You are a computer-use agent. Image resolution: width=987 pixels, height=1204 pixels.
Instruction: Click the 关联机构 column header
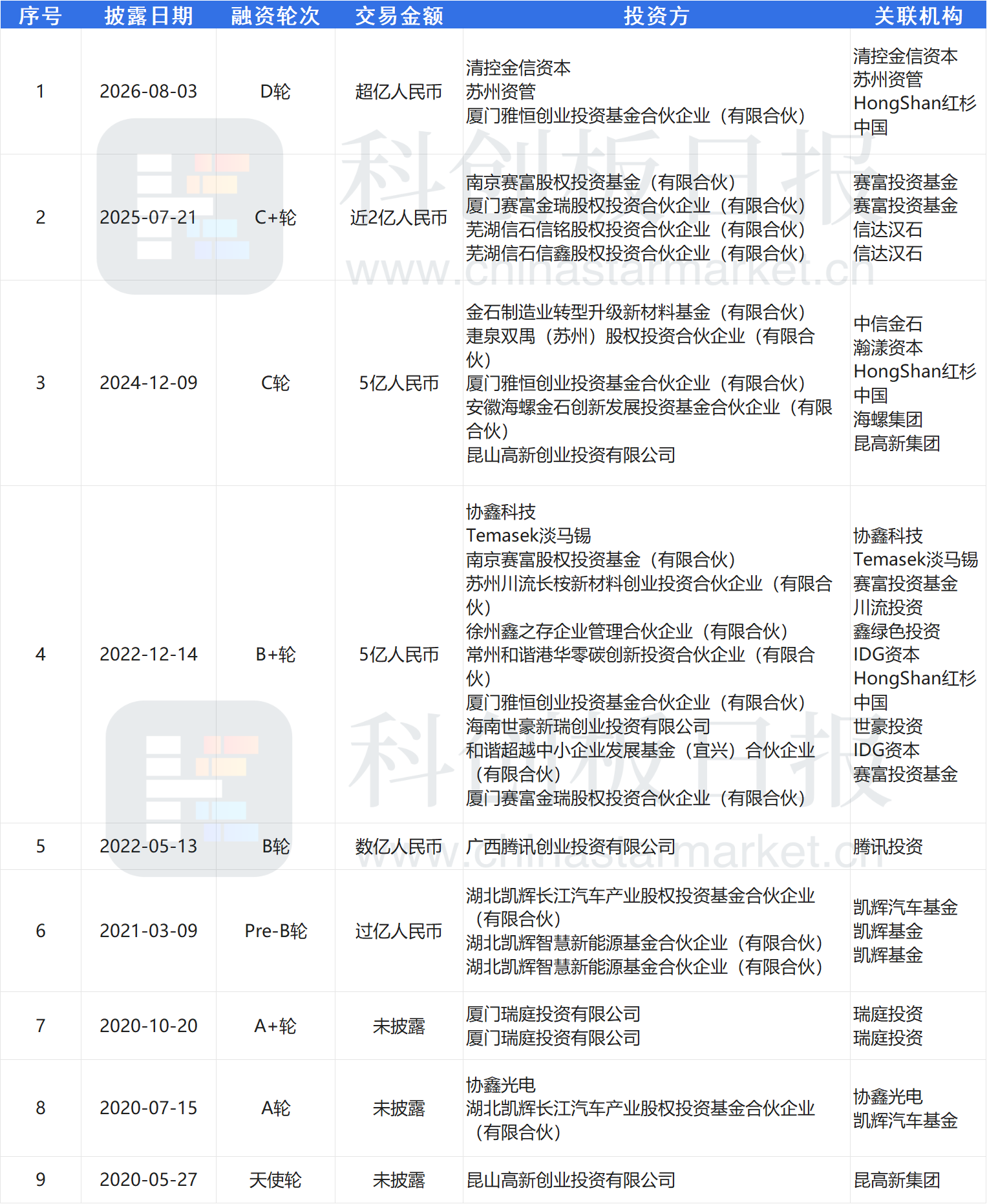click(x=918, y=16)
